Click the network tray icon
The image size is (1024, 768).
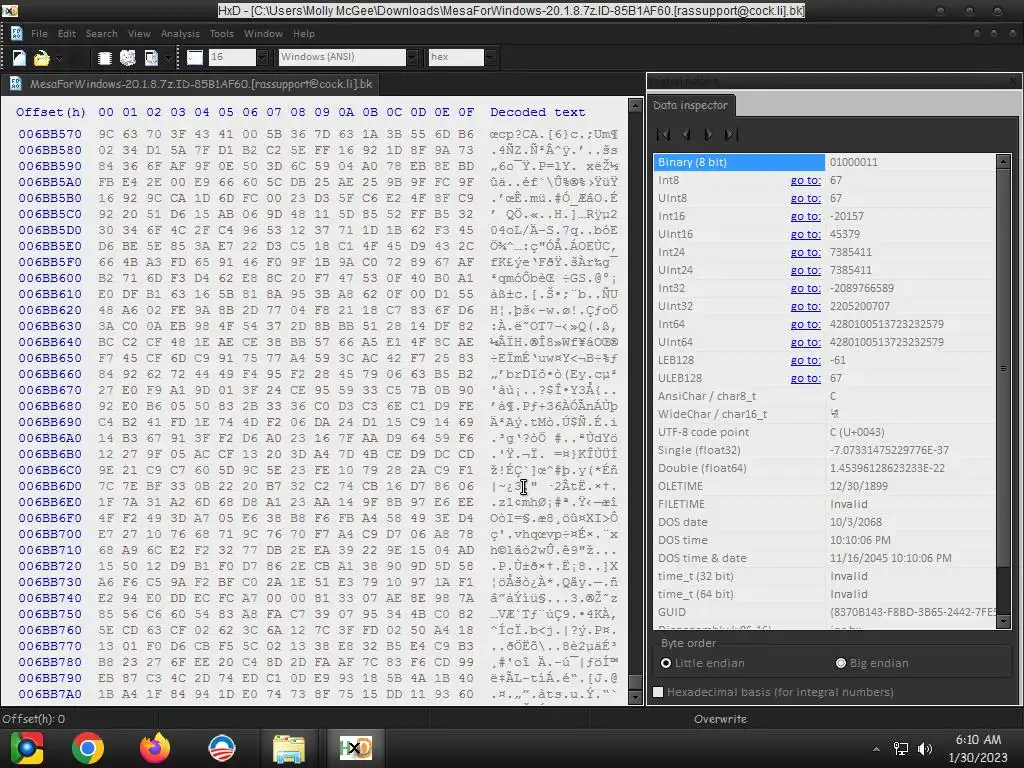pos(901,749)
